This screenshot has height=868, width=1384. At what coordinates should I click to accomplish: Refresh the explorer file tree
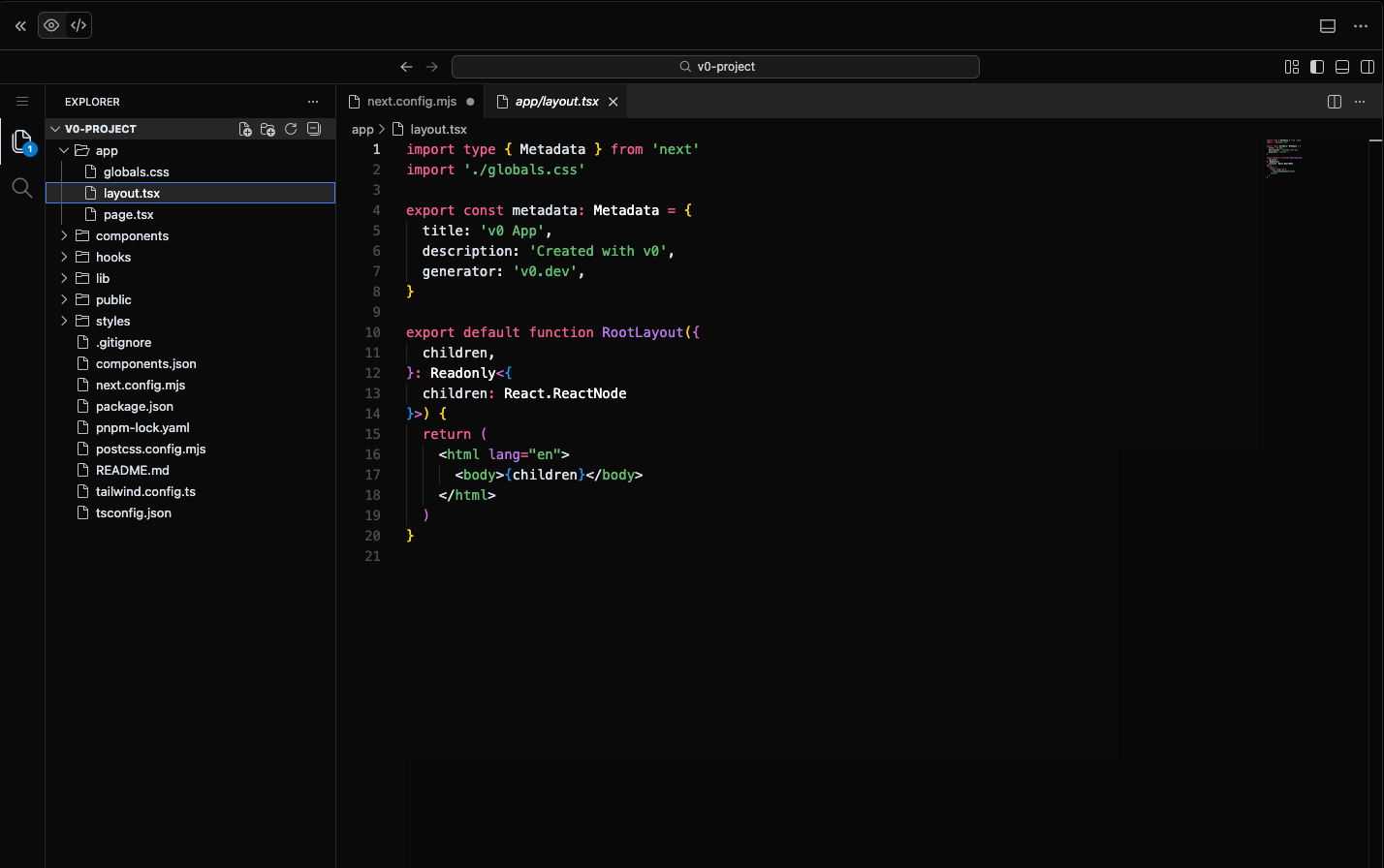pos(291,129)
